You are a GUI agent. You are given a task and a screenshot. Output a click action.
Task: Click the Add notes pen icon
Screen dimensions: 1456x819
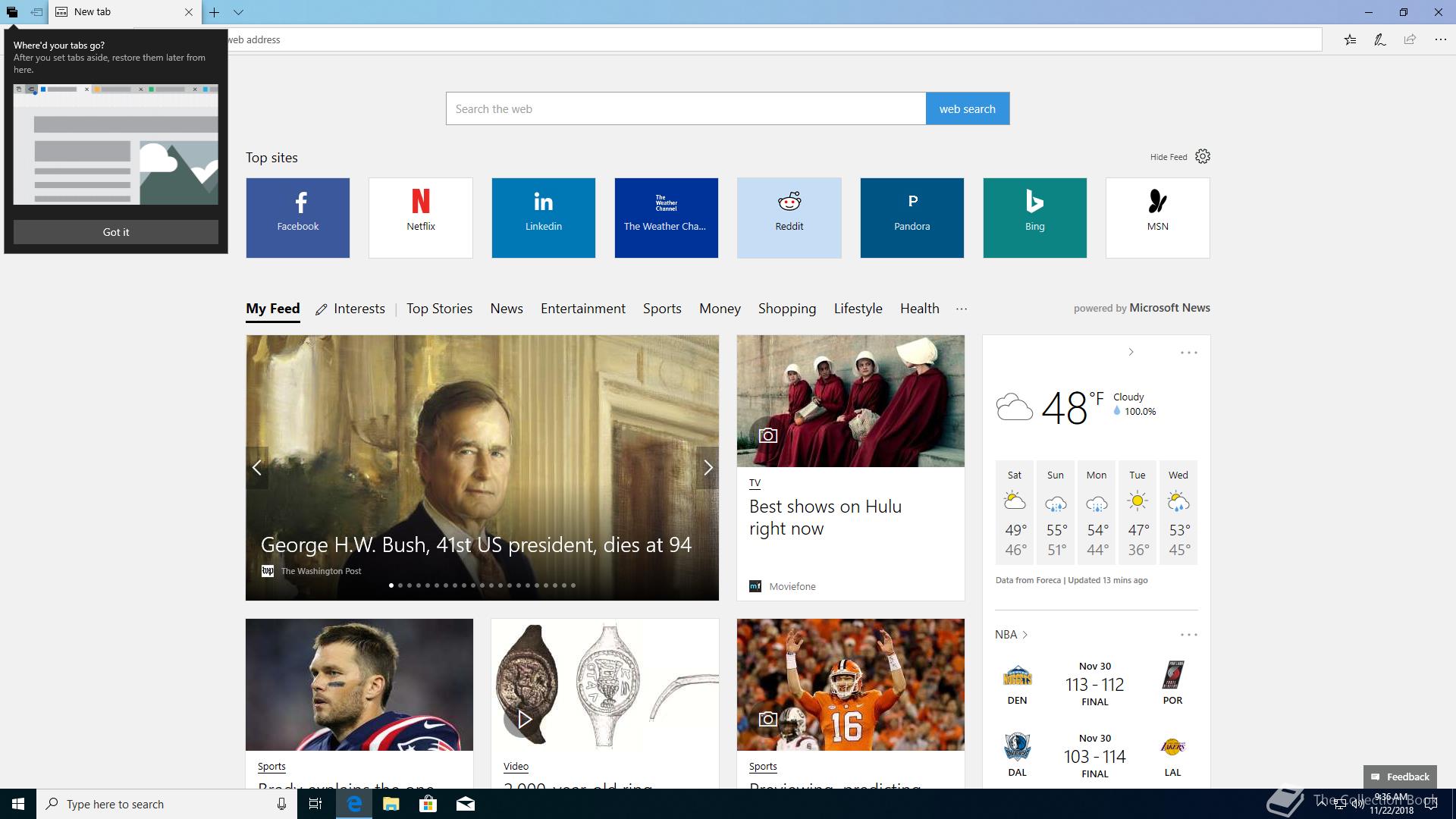[x=1380, y=39]
